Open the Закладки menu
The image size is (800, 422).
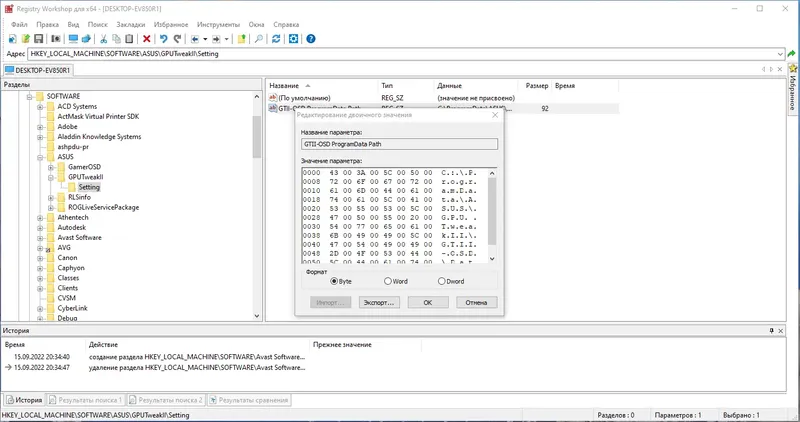131,24
